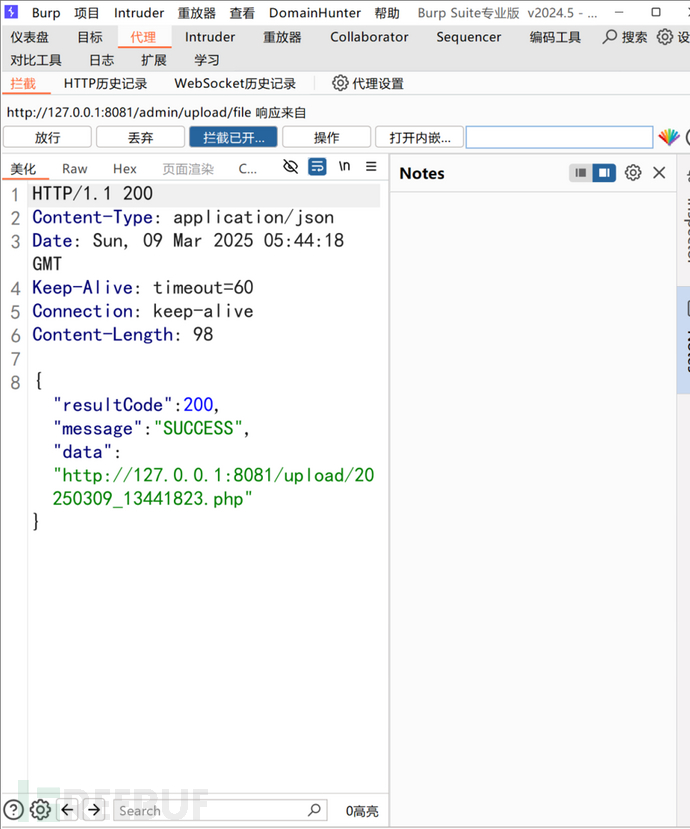Viewport: 690px width, 829px height.
Task: Open the proxy settings gear (代理设置)
Action: (x=340, y=84)
